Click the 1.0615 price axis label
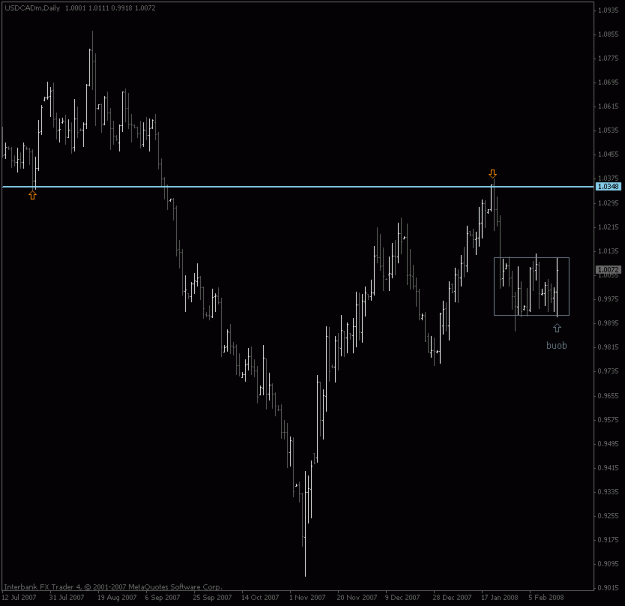This screenshot has width=625, height=606. tap(608, 106)
